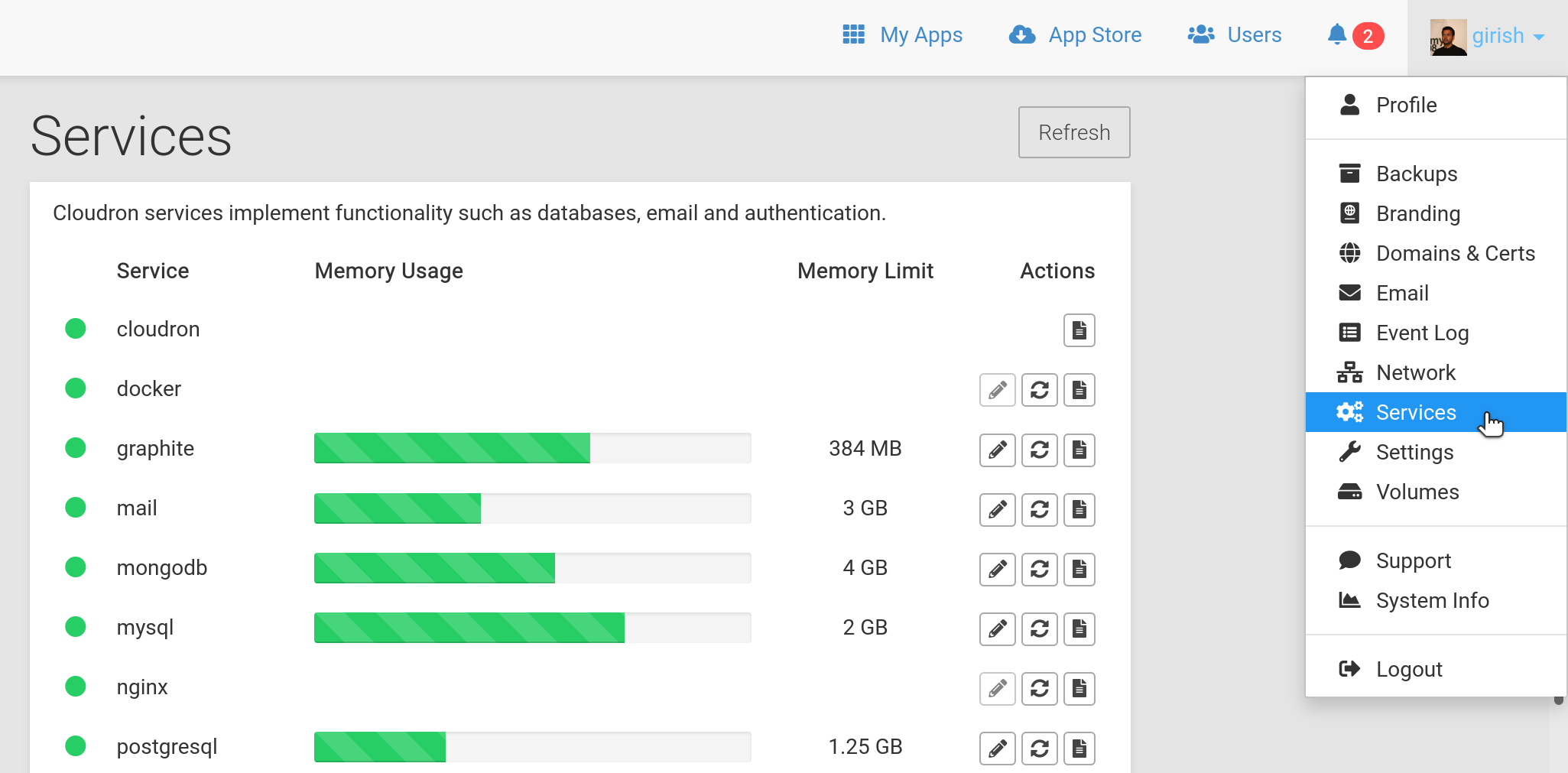This screenshot has width=1568, height=773.
Task: Go to System Info menu item
Action: point(1432,600)
